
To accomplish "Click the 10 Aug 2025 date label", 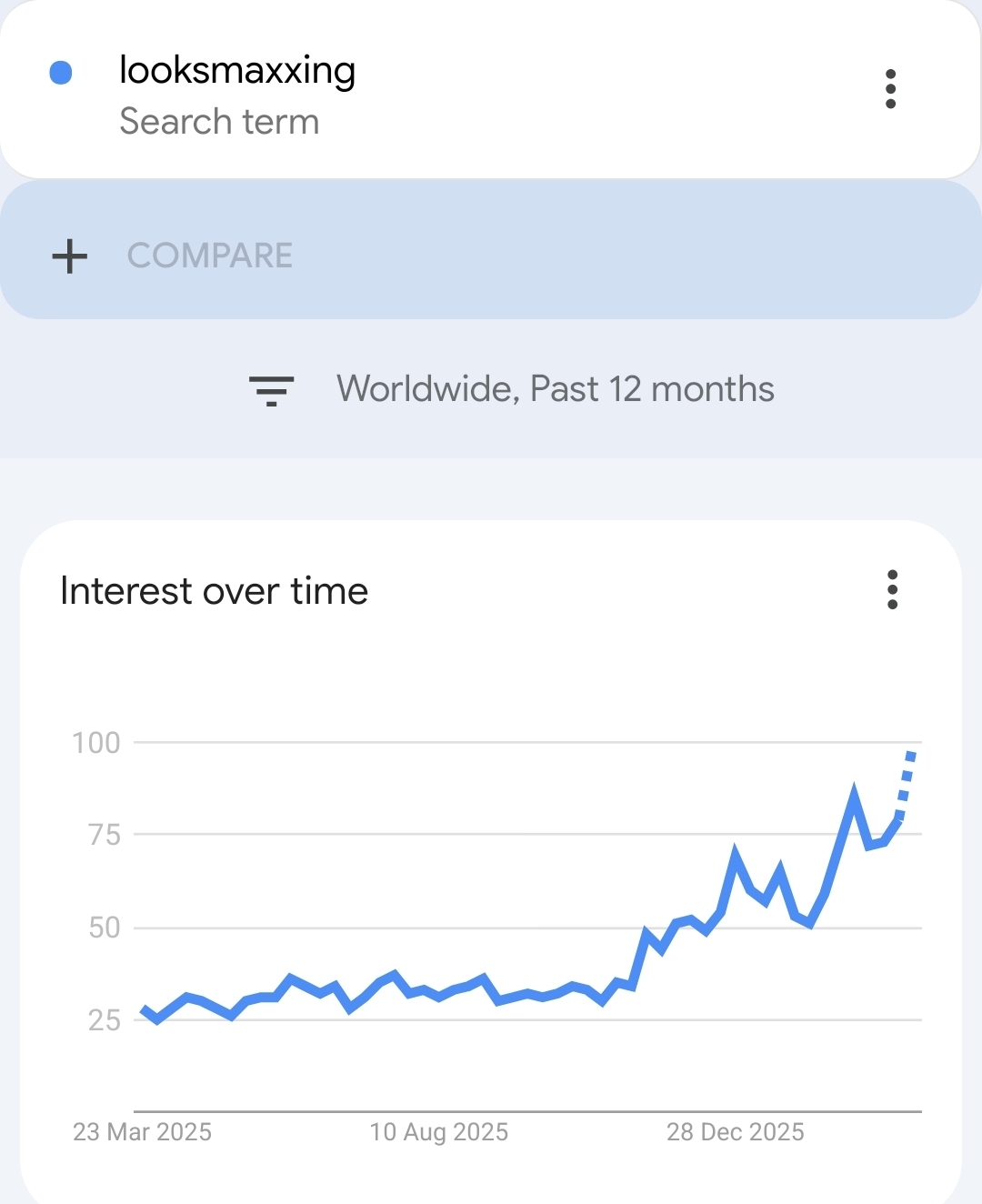I will [439, 1132].
